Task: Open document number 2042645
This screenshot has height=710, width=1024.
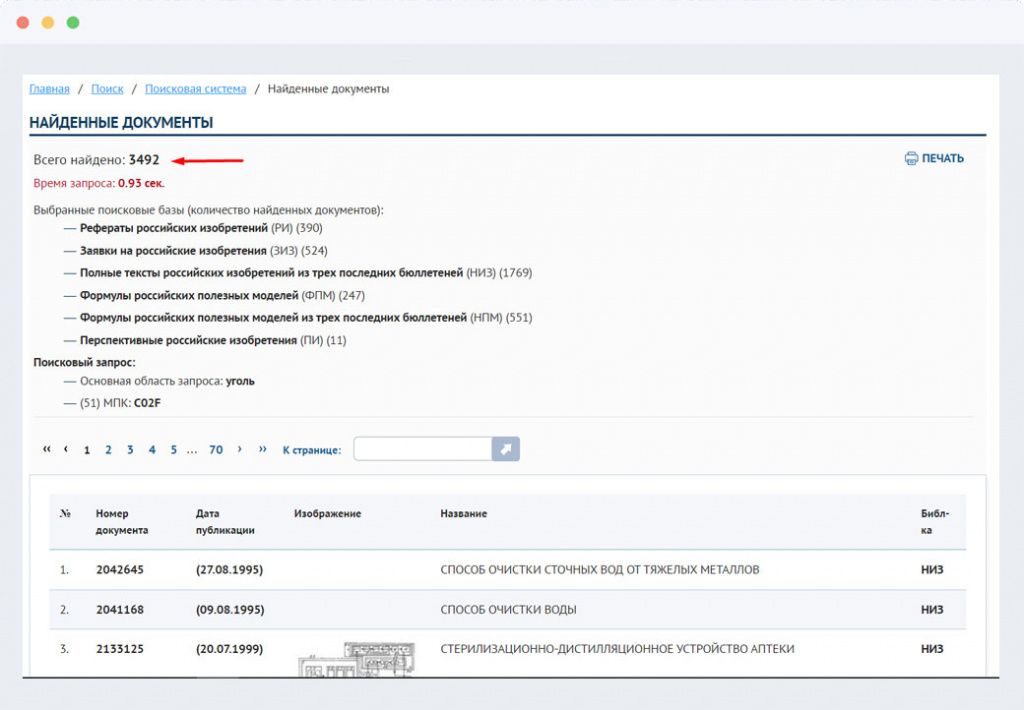Action: [x=120, y=570]
